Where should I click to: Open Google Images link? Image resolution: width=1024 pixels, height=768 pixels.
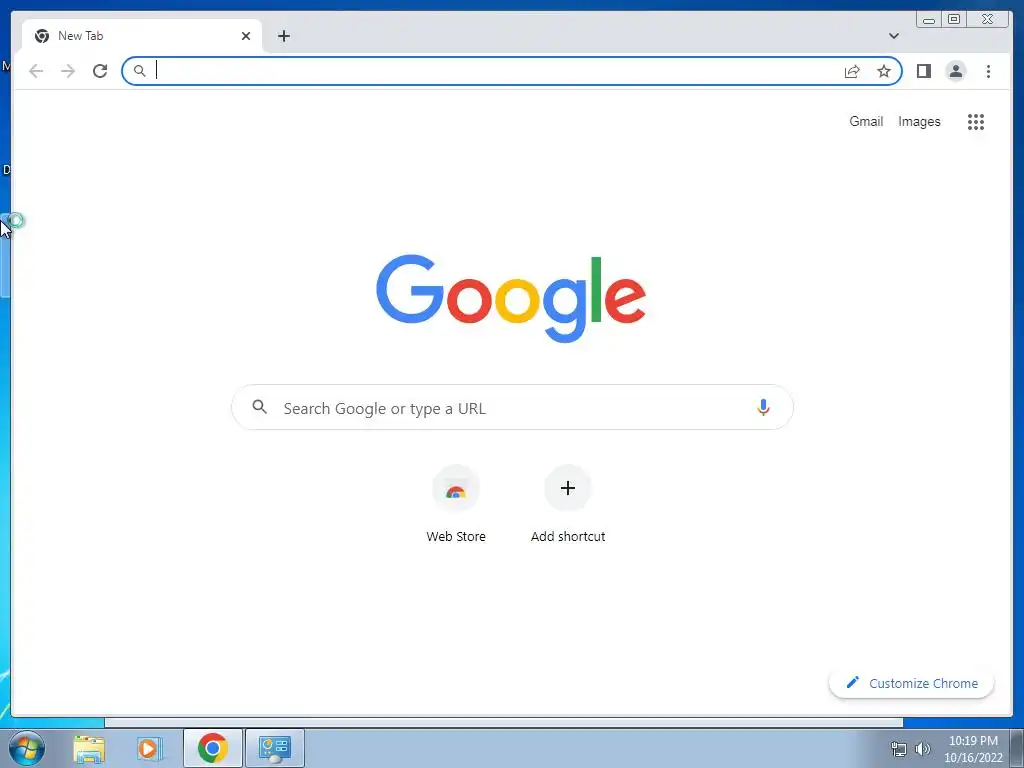tap(919, 121)
